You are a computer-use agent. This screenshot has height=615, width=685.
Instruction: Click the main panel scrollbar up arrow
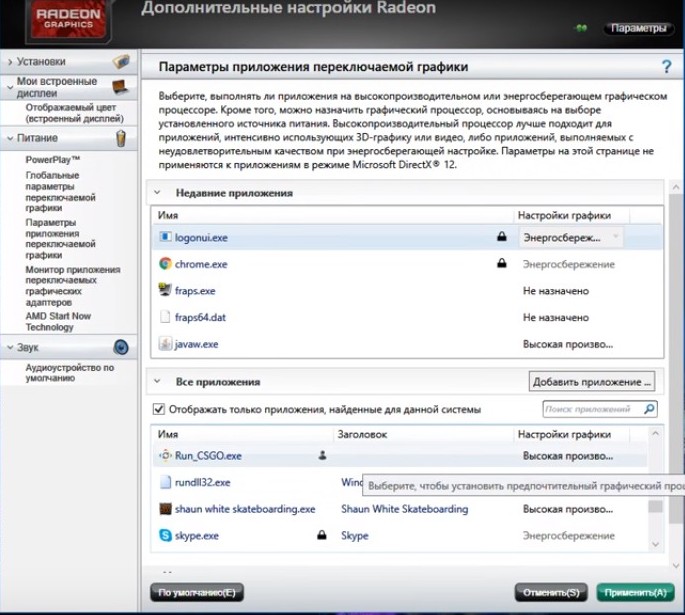[x=676, y=187]
